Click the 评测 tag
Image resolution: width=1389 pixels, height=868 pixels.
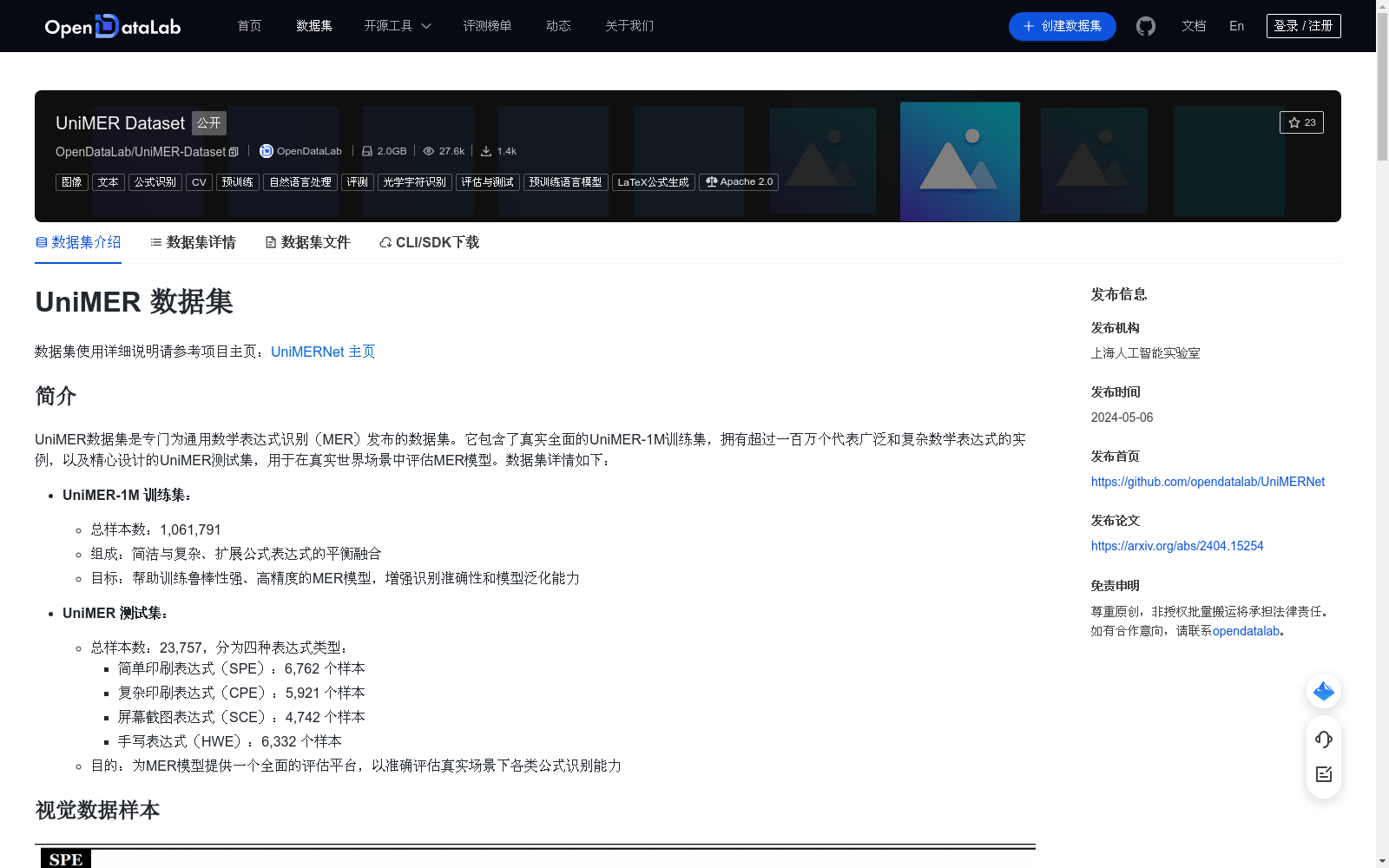358,182
